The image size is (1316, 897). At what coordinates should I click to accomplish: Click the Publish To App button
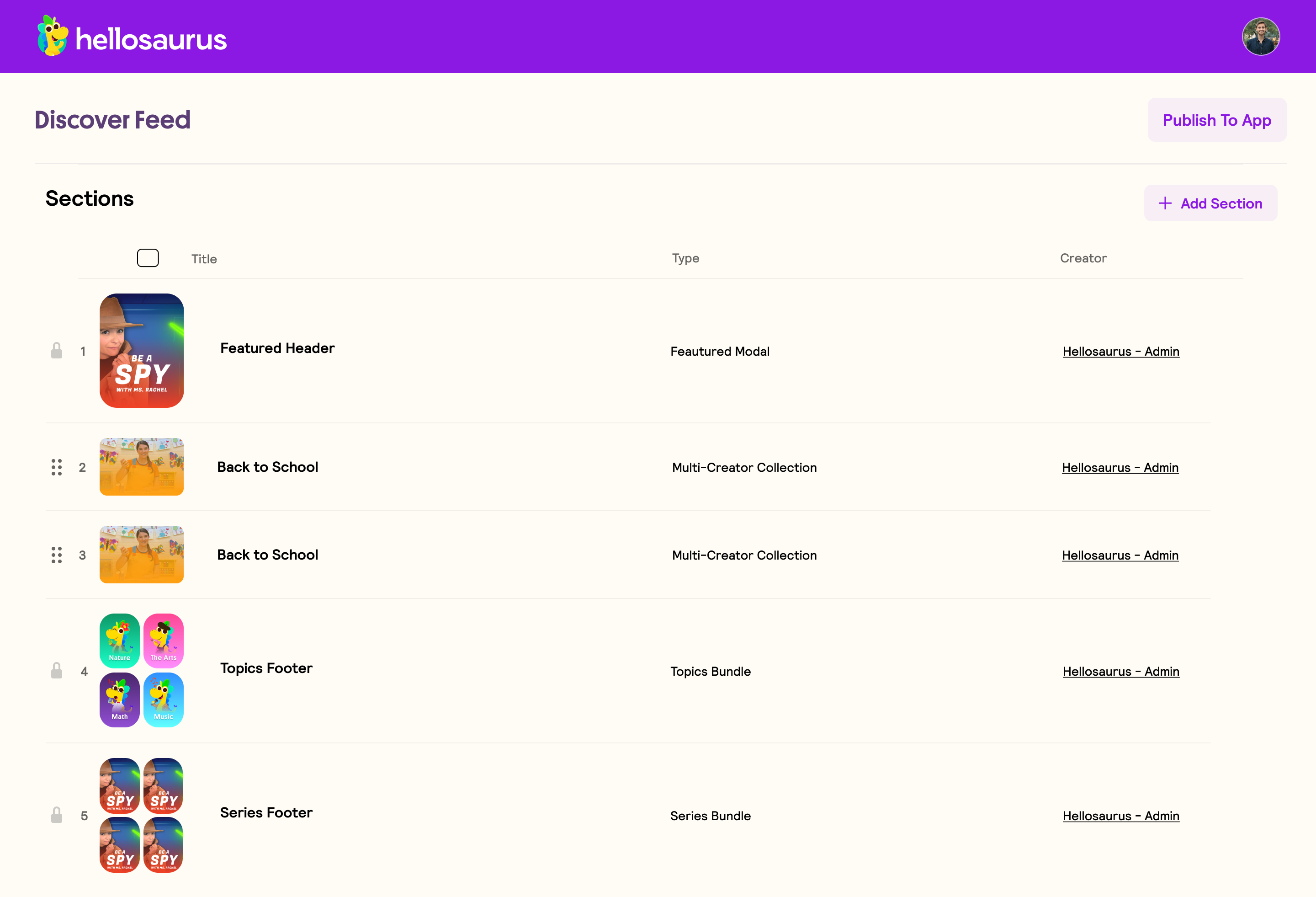coord(1216,120)
